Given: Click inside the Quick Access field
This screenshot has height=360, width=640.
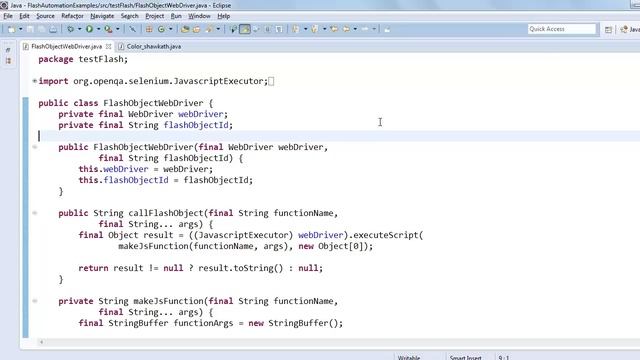Looking at the screenshot, I should pos(562,29).
